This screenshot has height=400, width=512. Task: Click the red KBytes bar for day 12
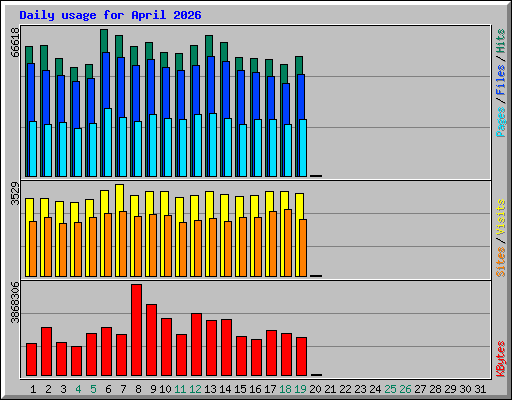tap(196, 344)
